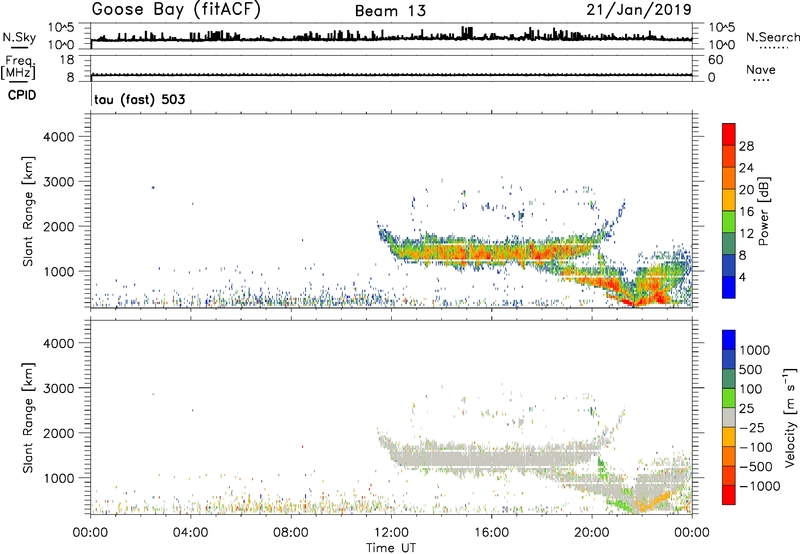Click the gray velocity band near 16:00
Screen dimensions: 800x554
click(x=491, y=458)
